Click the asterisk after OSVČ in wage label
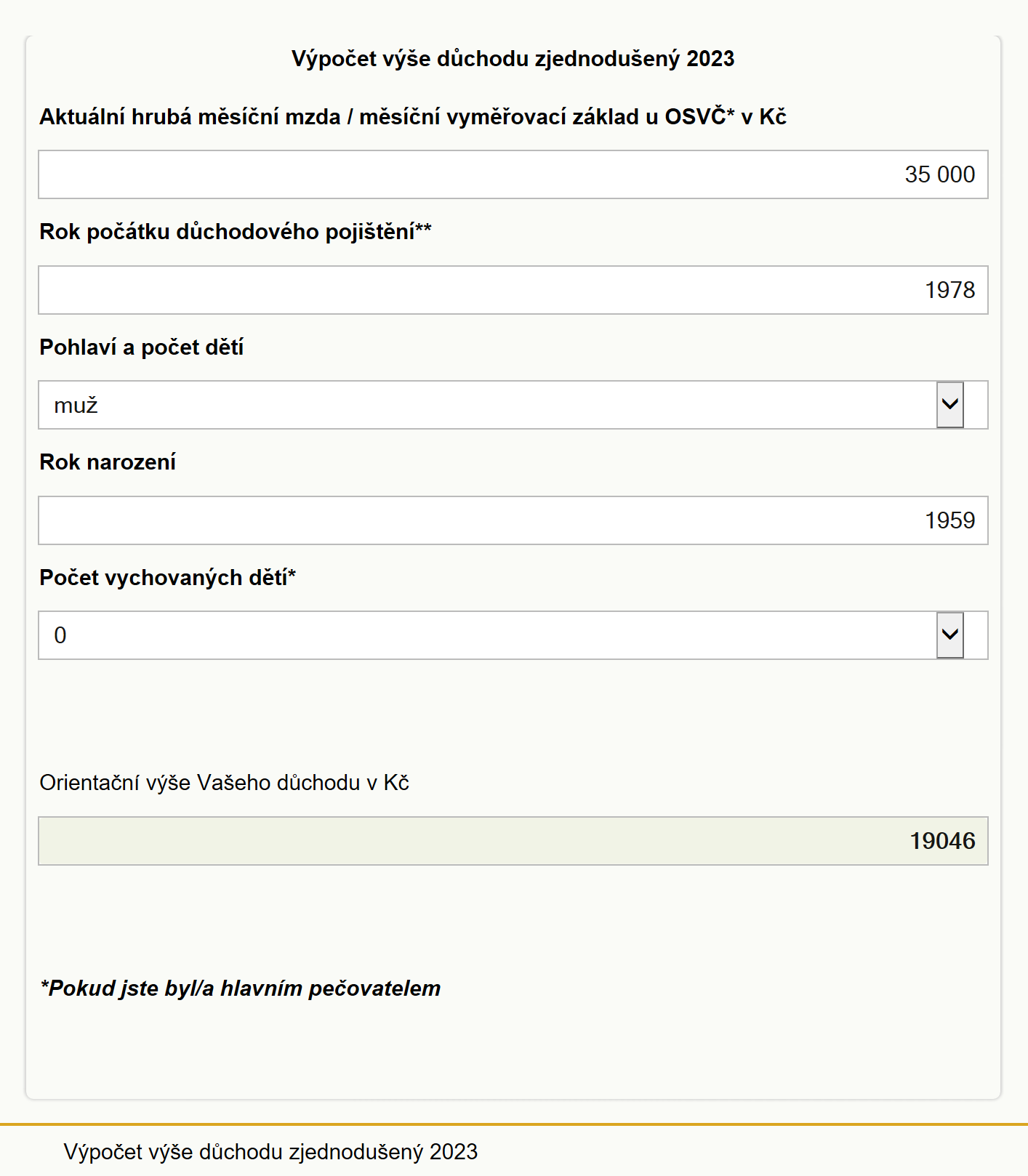Screen dimensions: 1028x1176 click(731, 112)
